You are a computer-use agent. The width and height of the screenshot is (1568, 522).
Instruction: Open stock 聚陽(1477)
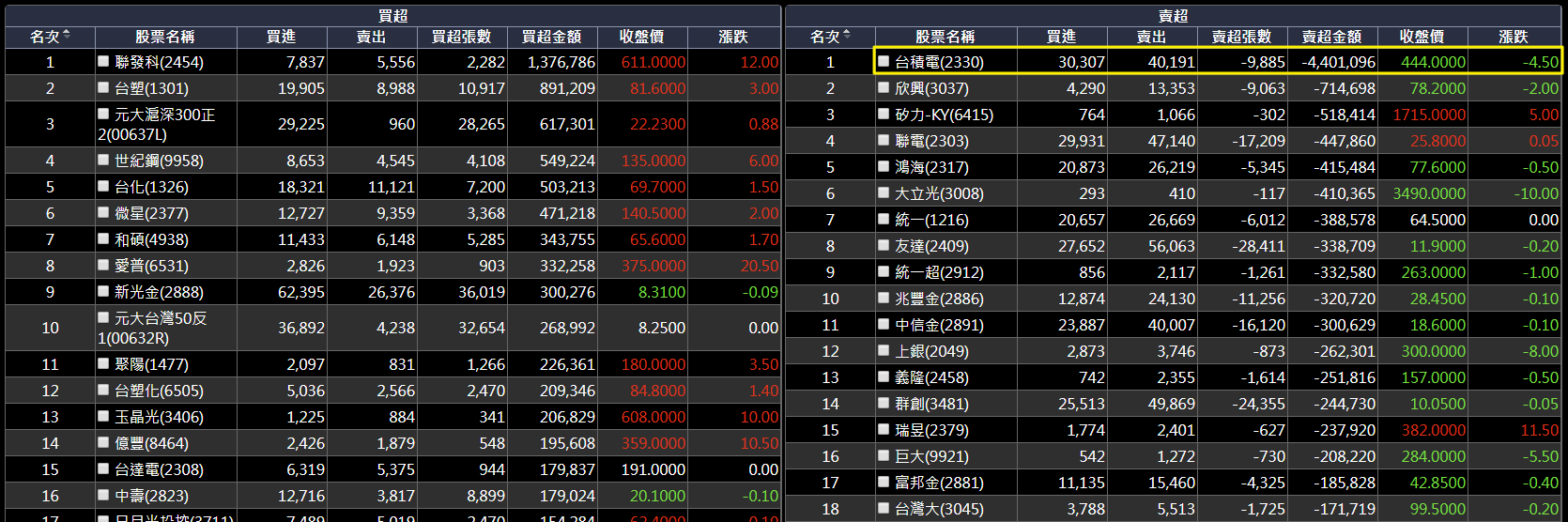click(x=151, y=364)
